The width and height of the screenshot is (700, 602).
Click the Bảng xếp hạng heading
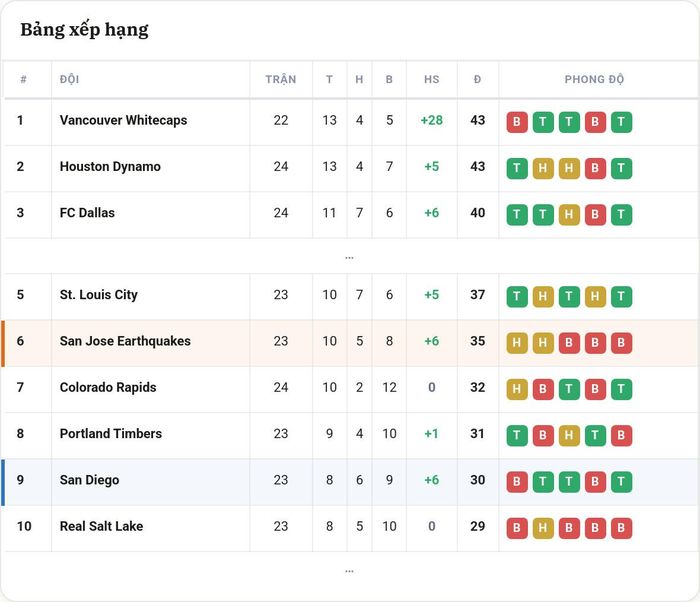click(x=84, y=30)
